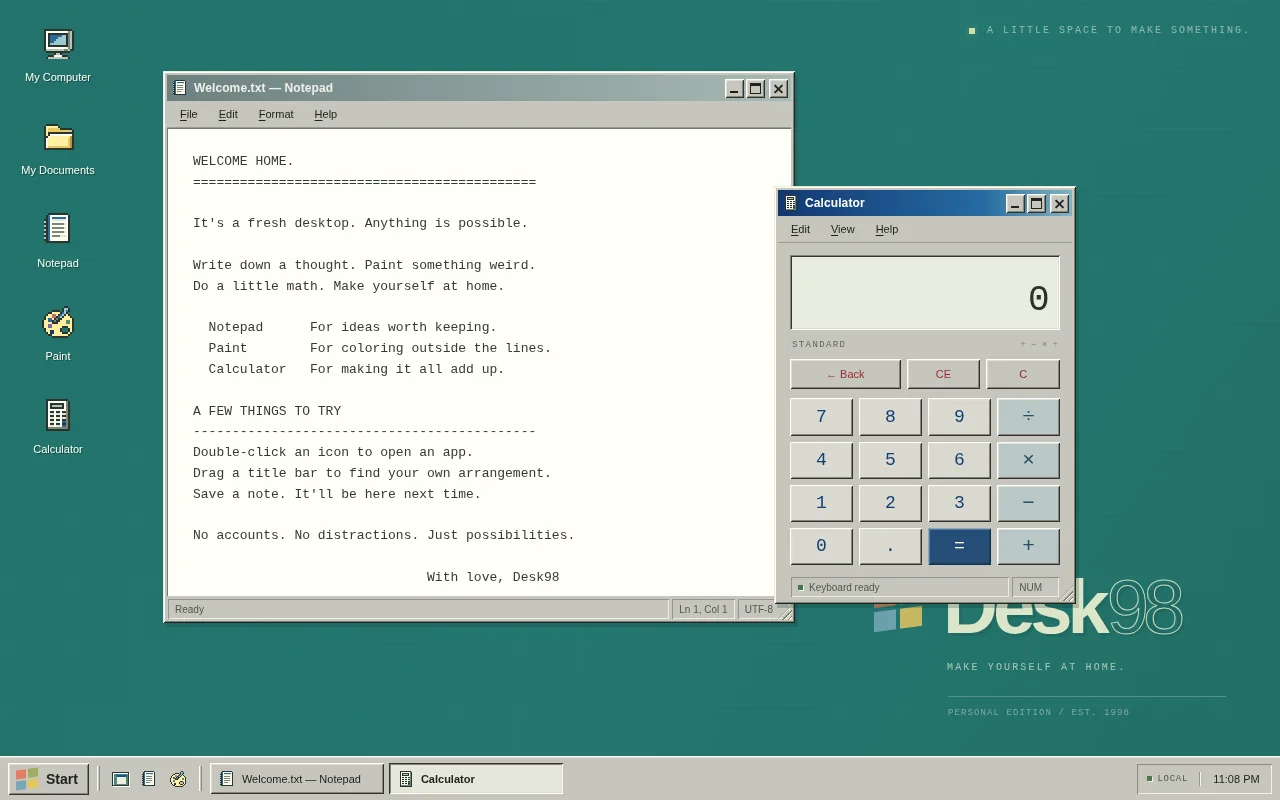The height and width of the screenshot is (800, 1280).
Task: Open Calculator's View menu
Action: pos(843,229)
